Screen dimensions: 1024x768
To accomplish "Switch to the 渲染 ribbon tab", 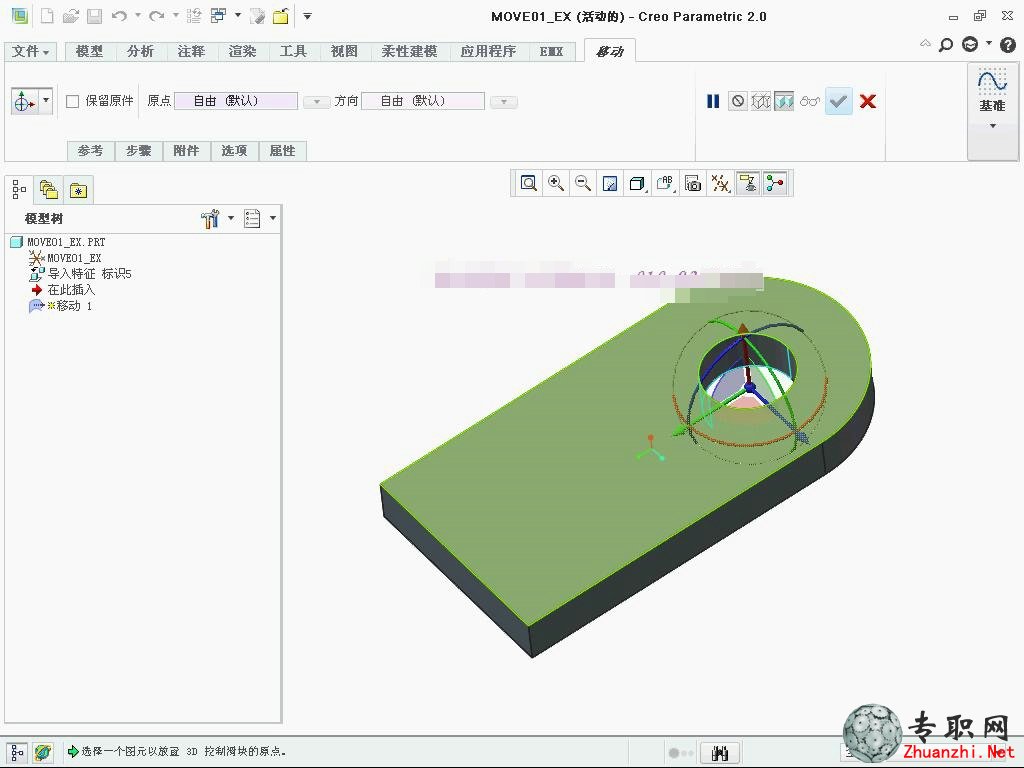I will click(242, 51).
